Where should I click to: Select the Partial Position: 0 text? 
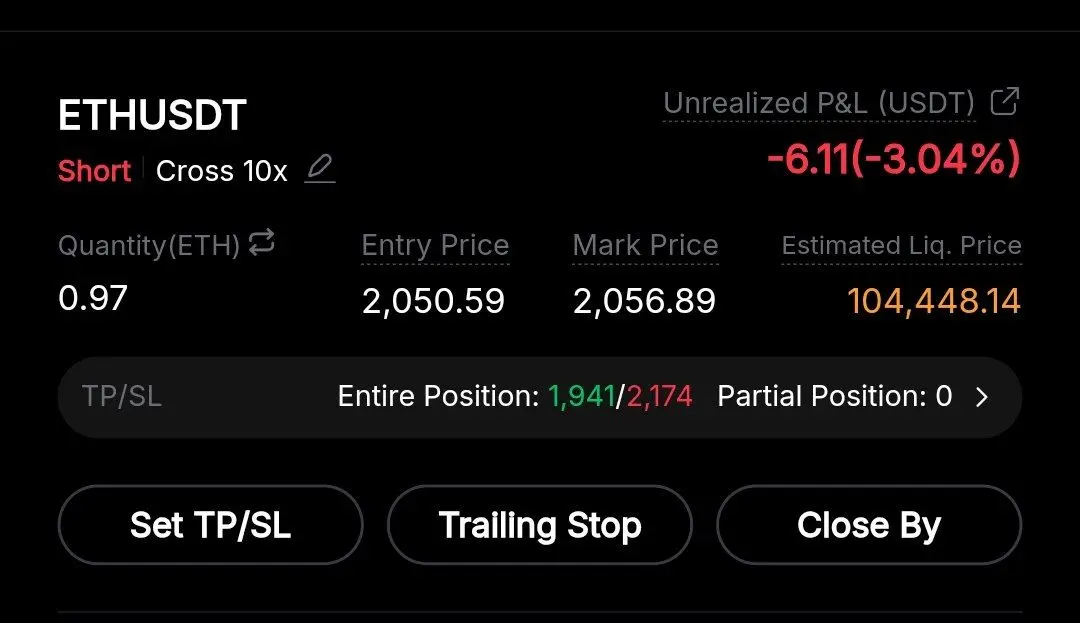[x=835, y=397]
